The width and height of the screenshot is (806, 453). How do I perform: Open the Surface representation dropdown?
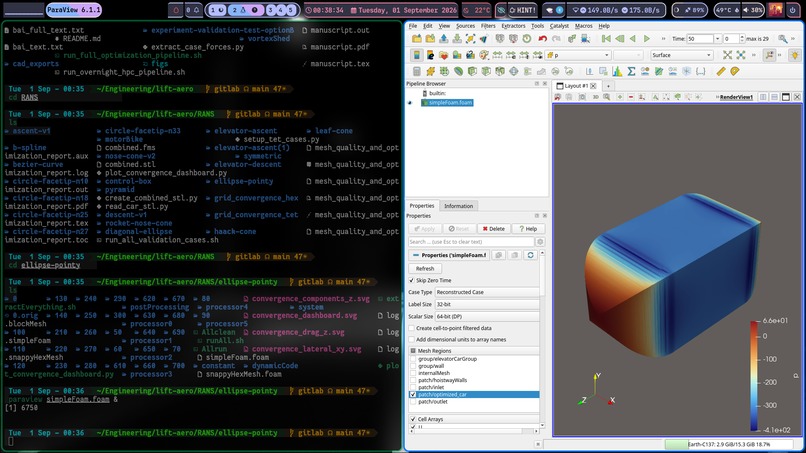(x=682, y=55)
